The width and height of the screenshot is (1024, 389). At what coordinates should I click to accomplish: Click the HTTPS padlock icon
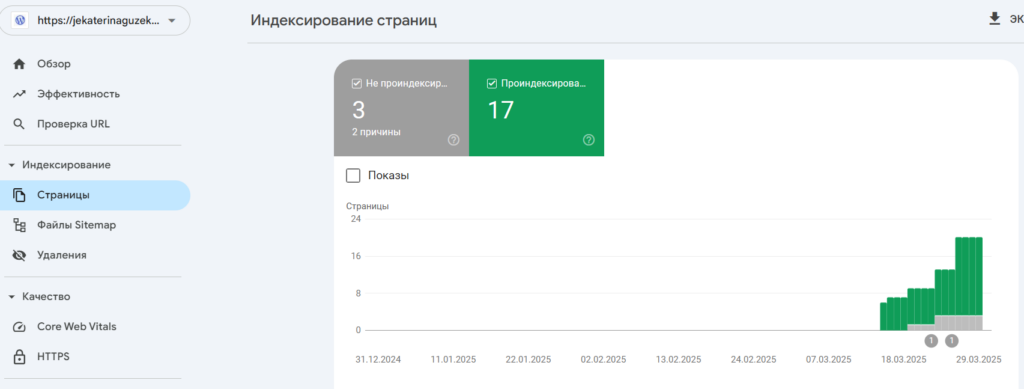(20, 357)
